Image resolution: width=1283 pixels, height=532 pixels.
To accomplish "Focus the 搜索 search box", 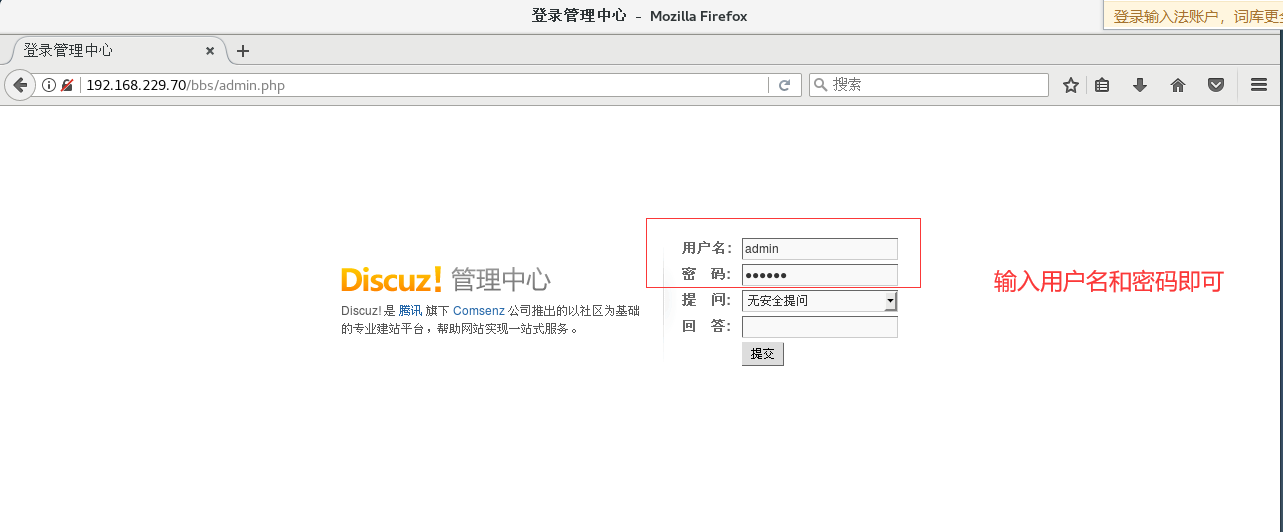I will pos(928,85).
